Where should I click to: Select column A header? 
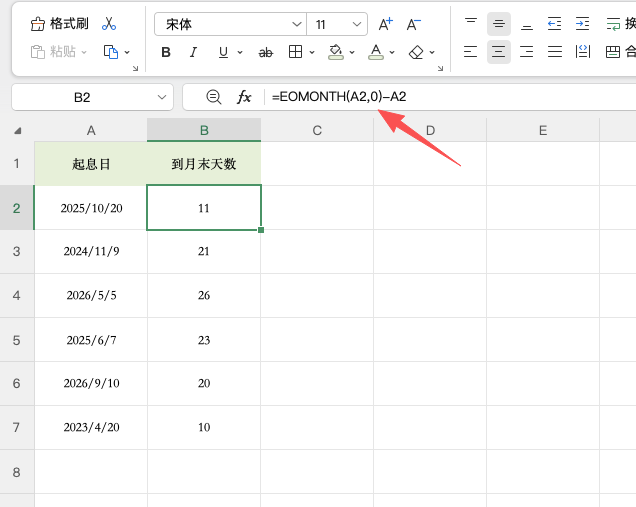pos(91,130)
